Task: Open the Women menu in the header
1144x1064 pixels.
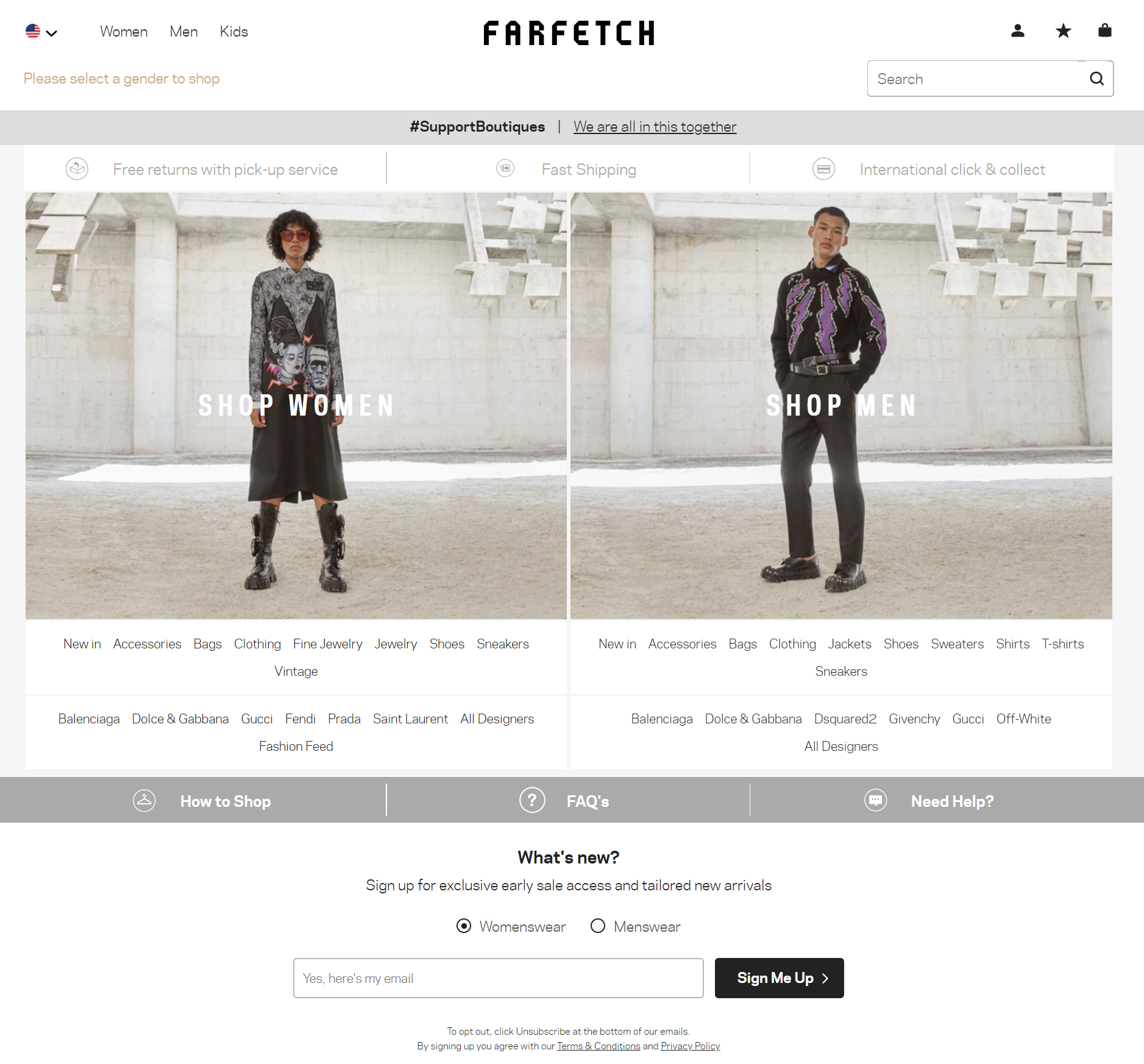Action: (x=124, y=32)
